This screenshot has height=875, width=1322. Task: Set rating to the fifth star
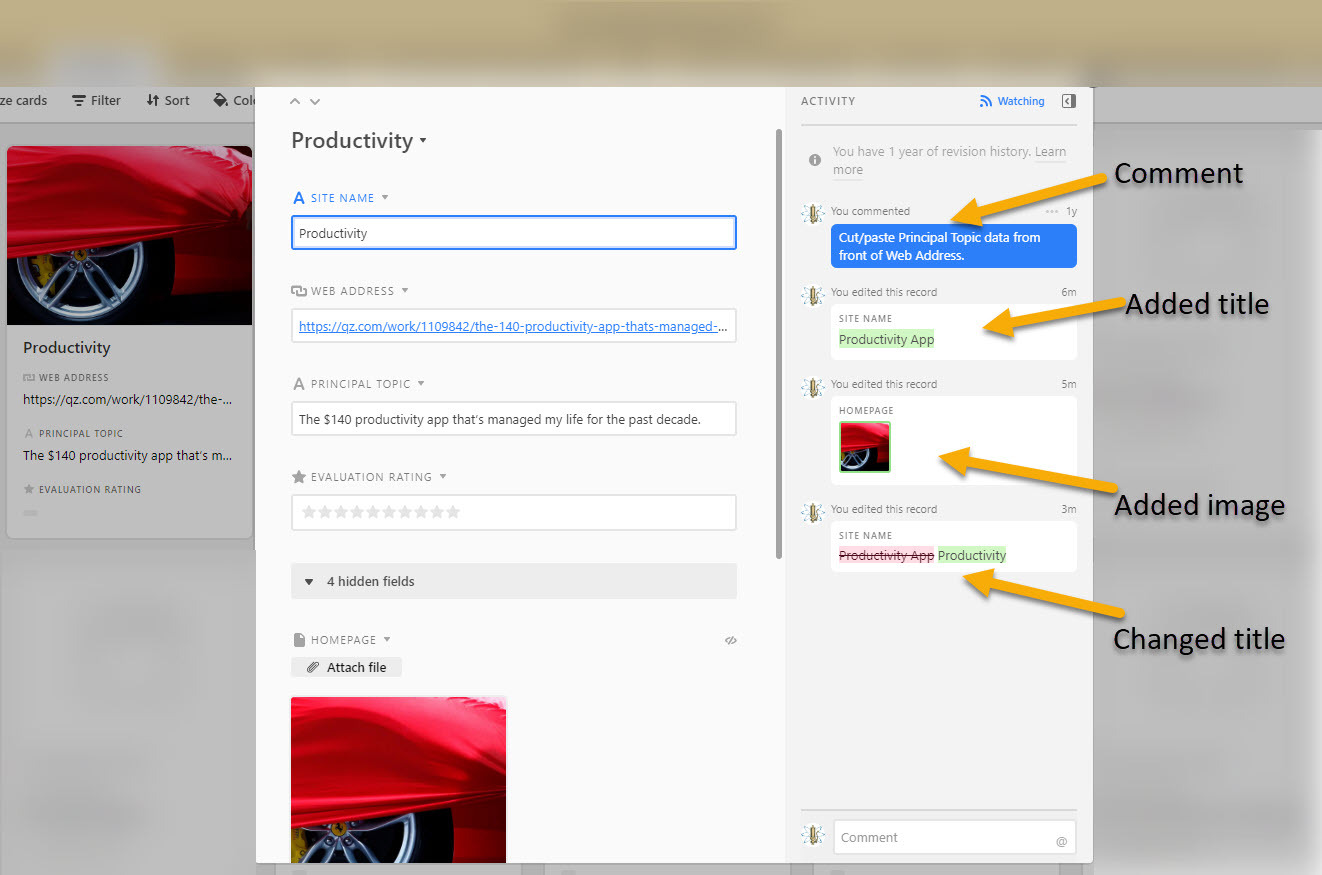(x=373, y=512)
